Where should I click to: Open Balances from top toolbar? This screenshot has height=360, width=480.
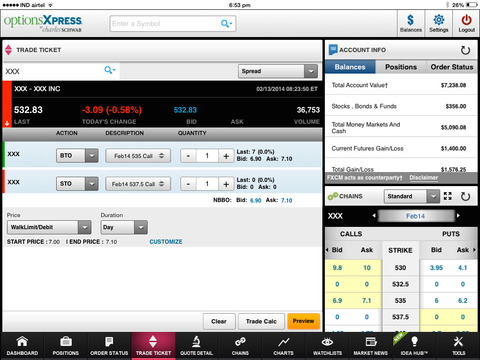pyautogui.click(x=411, y=23)
